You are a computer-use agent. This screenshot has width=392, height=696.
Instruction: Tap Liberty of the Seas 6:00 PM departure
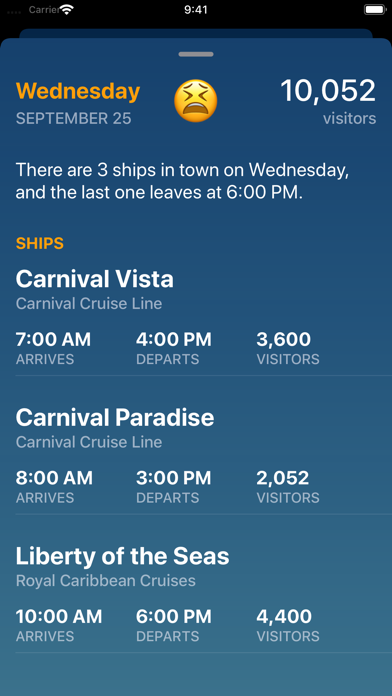174,617
